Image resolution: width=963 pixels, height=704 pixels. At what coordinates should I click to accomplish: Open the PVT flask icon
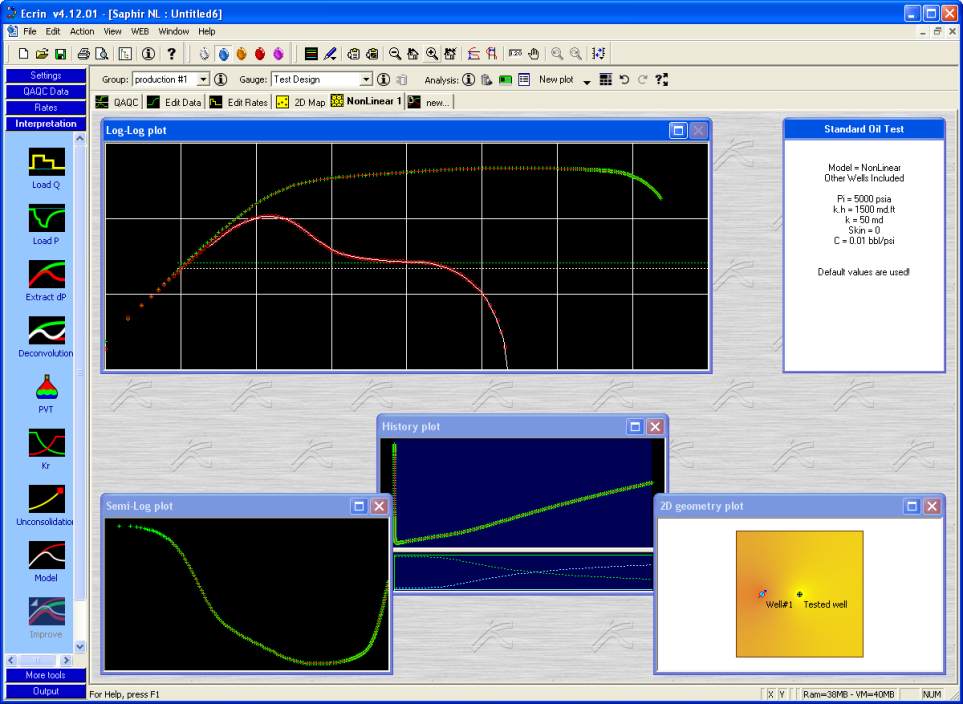[x=46, y=386]
